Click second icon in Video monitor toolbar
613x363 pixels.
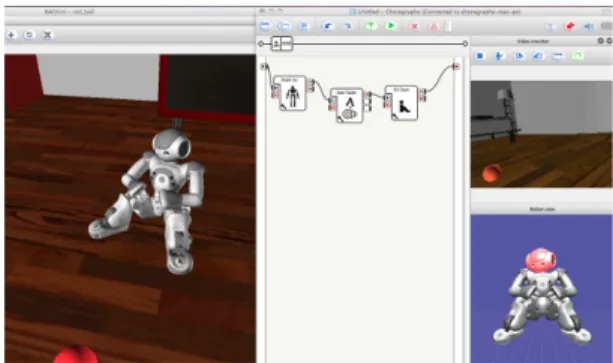pos(499,56)
